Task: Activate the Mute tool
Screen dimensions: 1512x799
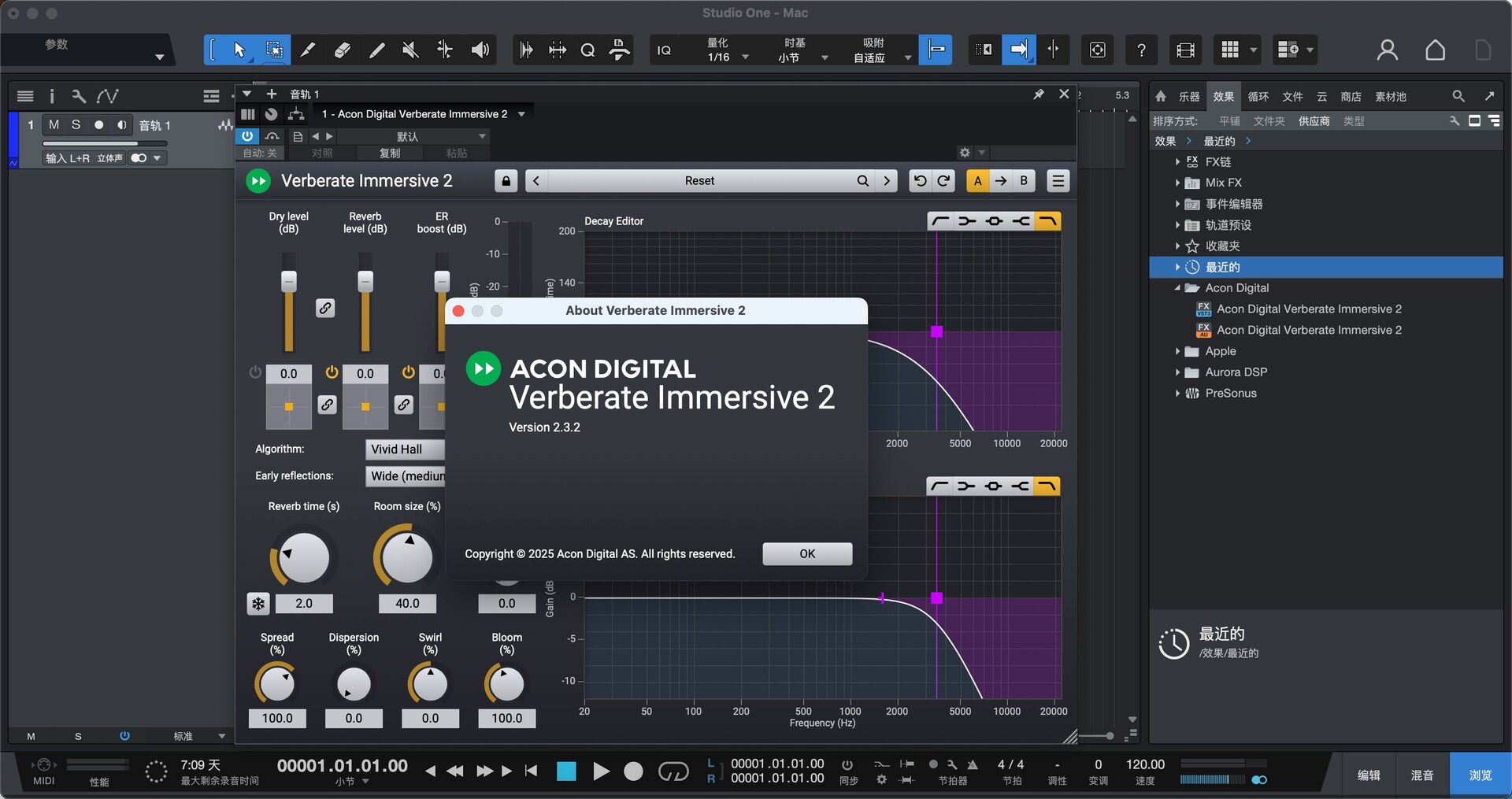Action: pyautogui.click(x=410, y=50)
